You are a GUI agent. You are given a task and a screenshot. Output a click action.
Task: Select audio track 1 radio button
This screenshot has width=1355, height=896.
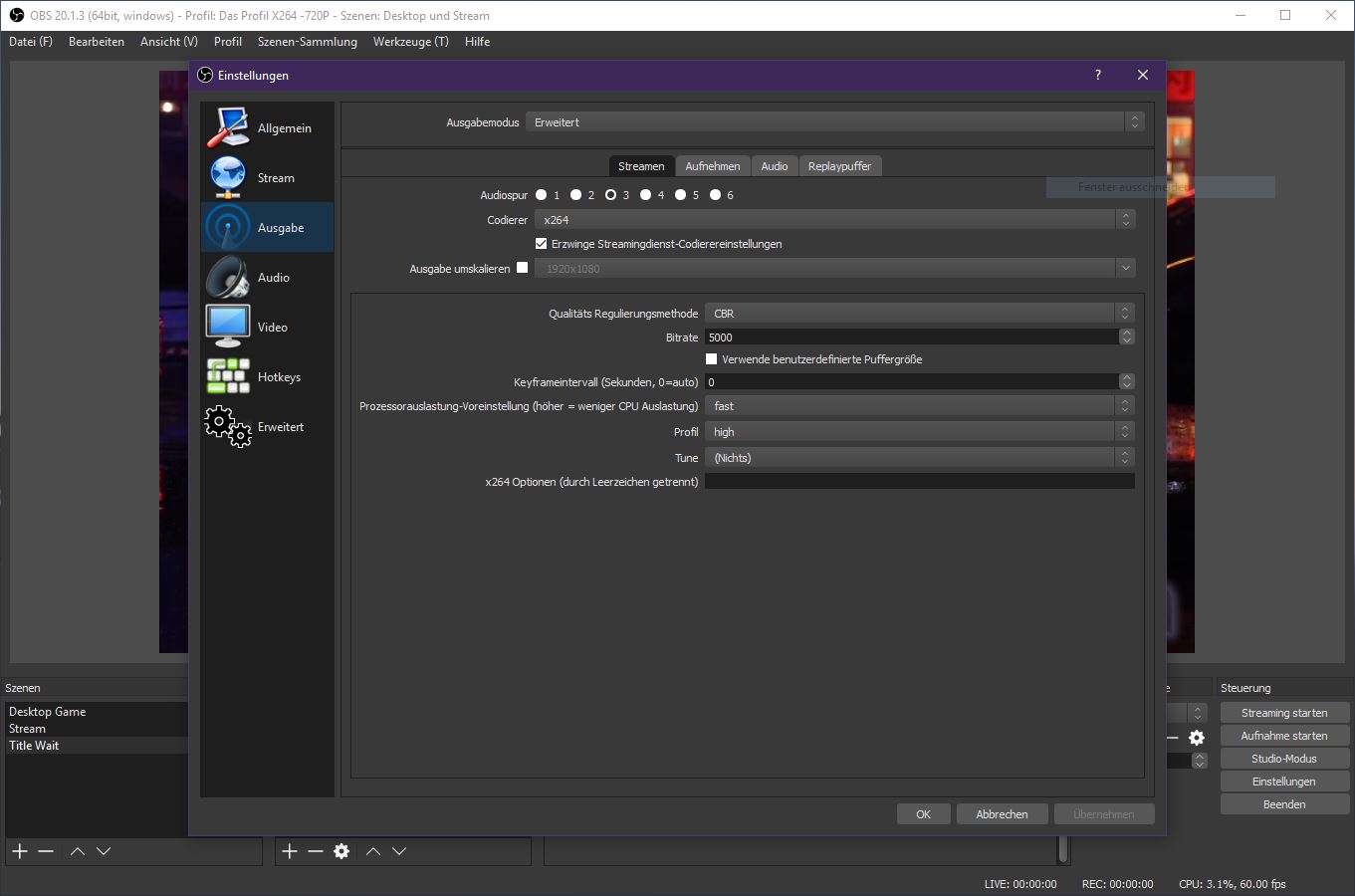tap(542, 195)
